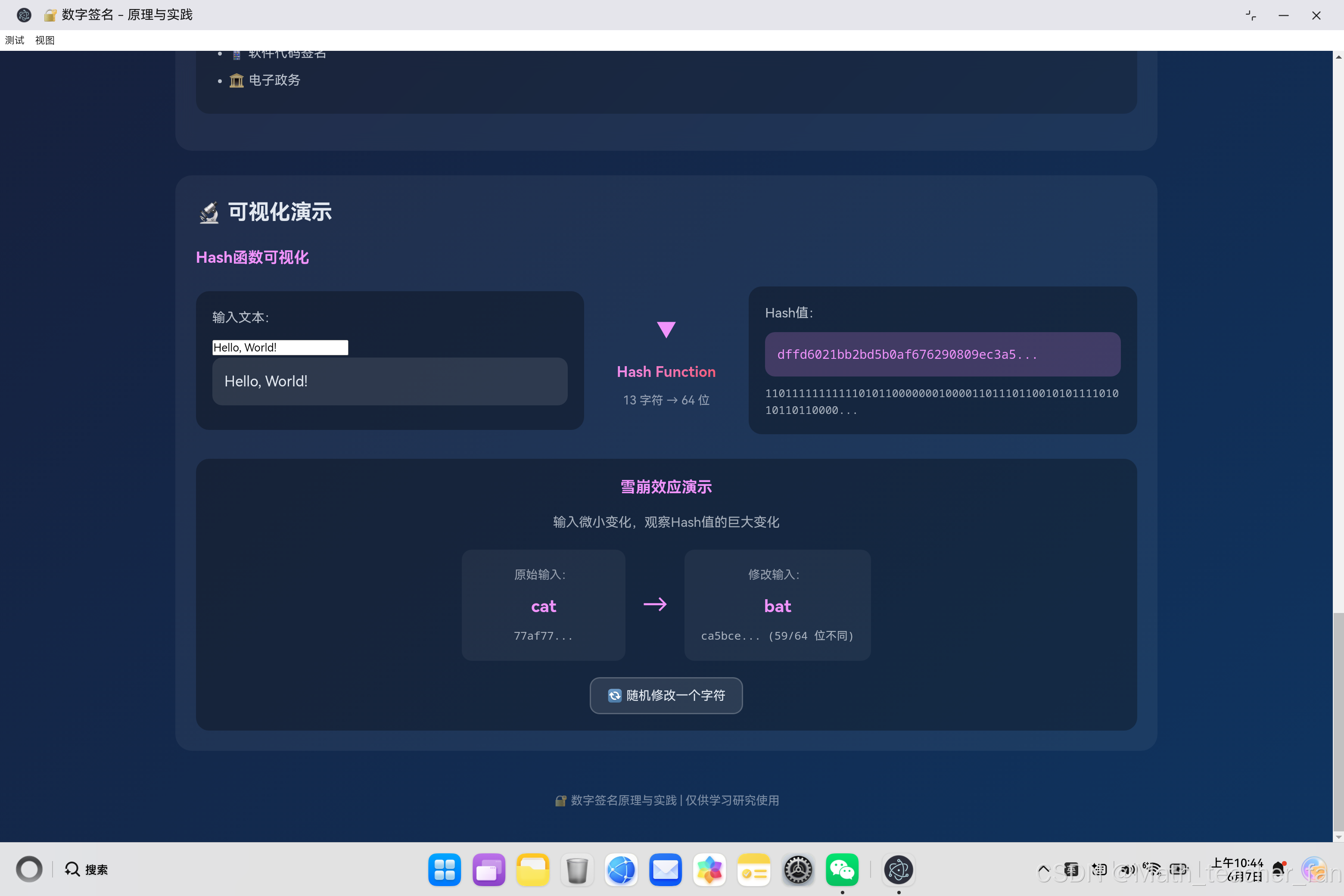Open the system settings gear icon
Screen dimensions: 1344x896
798,870
